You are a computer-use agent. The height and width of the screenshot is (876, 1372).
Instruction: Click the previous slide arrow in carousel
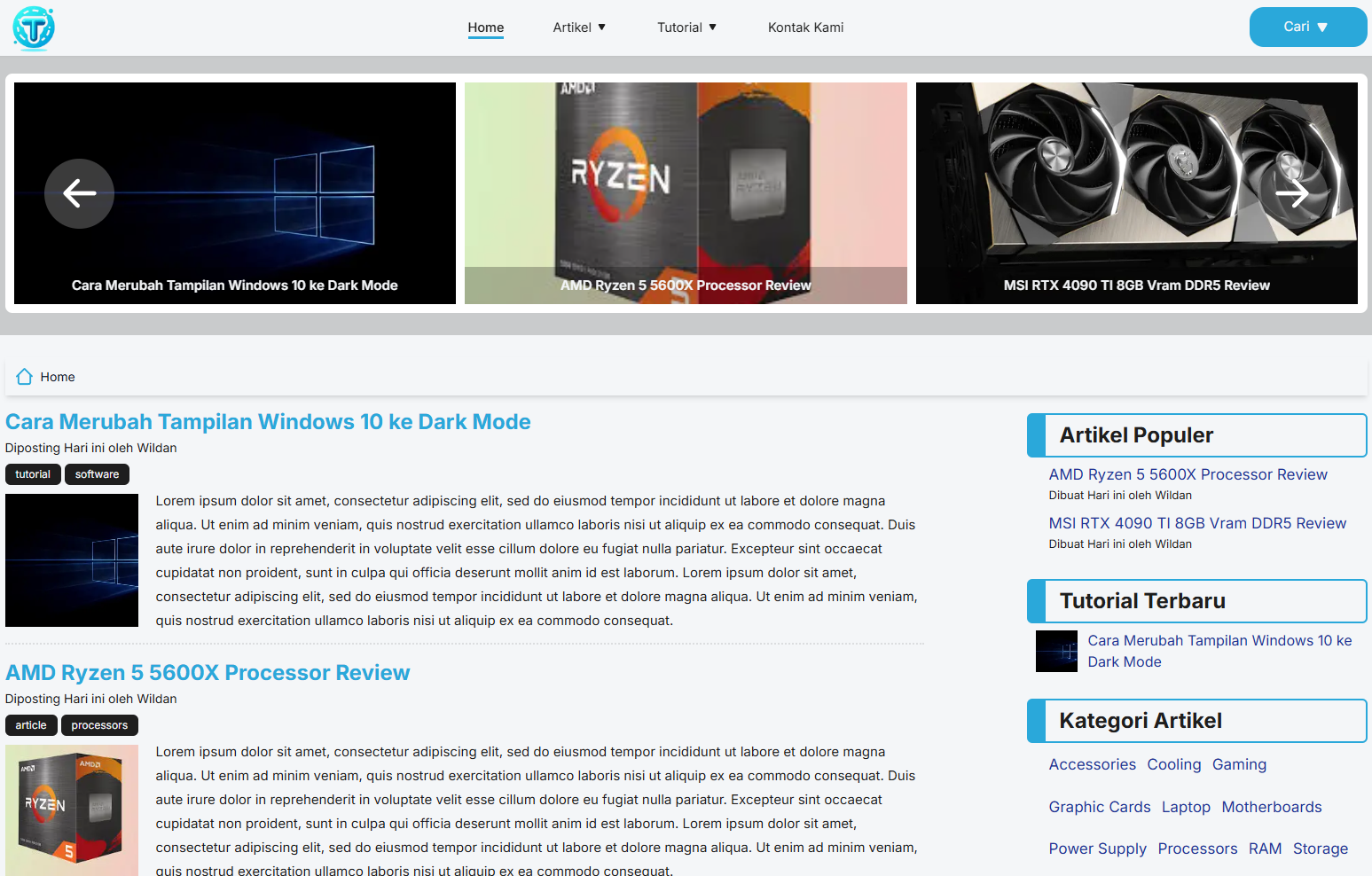(x=80, y=193)
